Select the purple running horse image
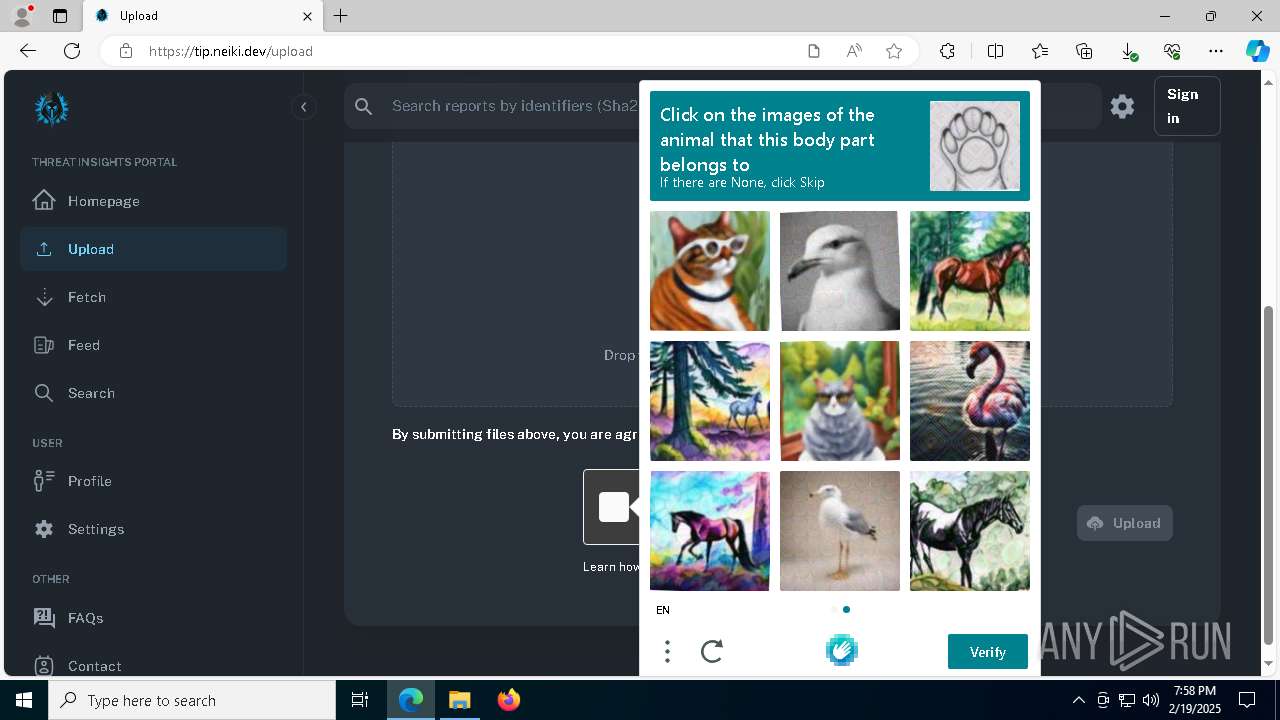1280x720 pixels. [710, 531]
